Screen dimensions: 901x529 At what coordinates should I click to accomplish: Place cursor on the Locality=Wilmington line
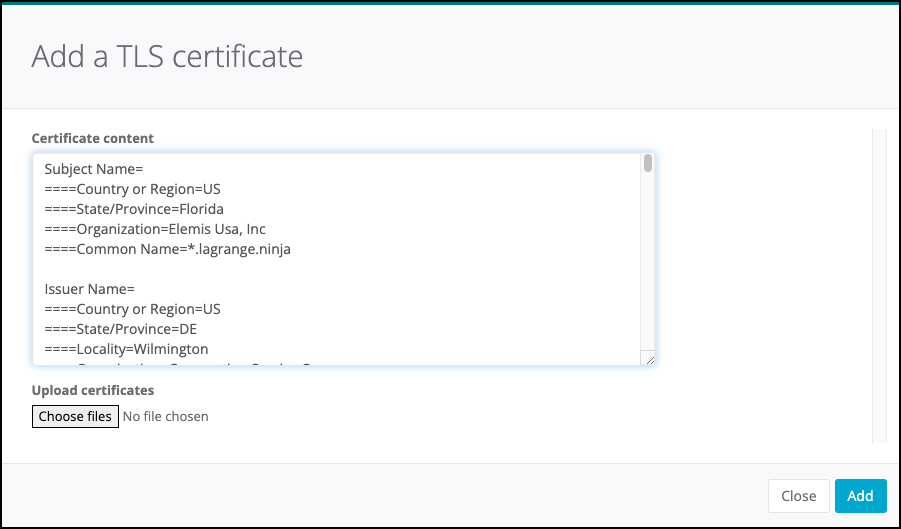tap(126, 349)
